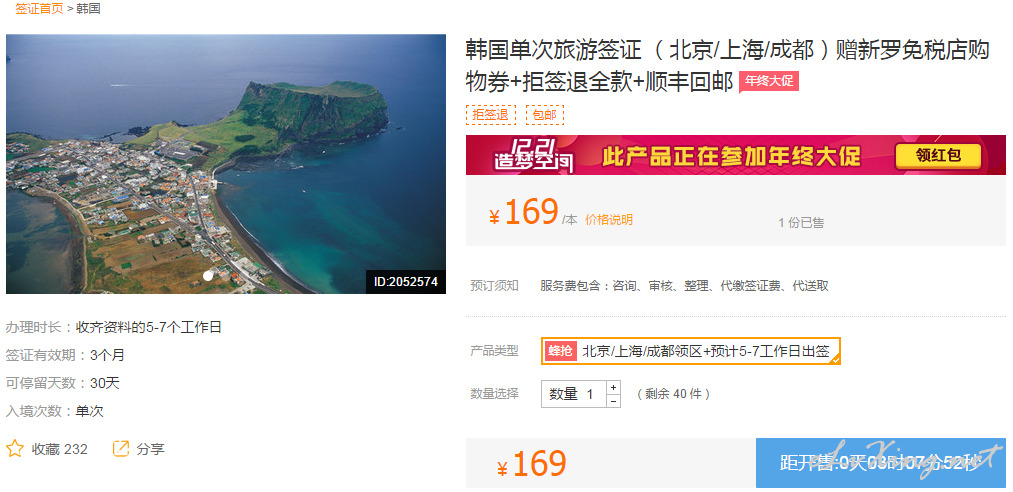Viewport: 1013px width, 492px height.
Task: Click the 造梦空间 promo logo
Action: tap(534, 155)
